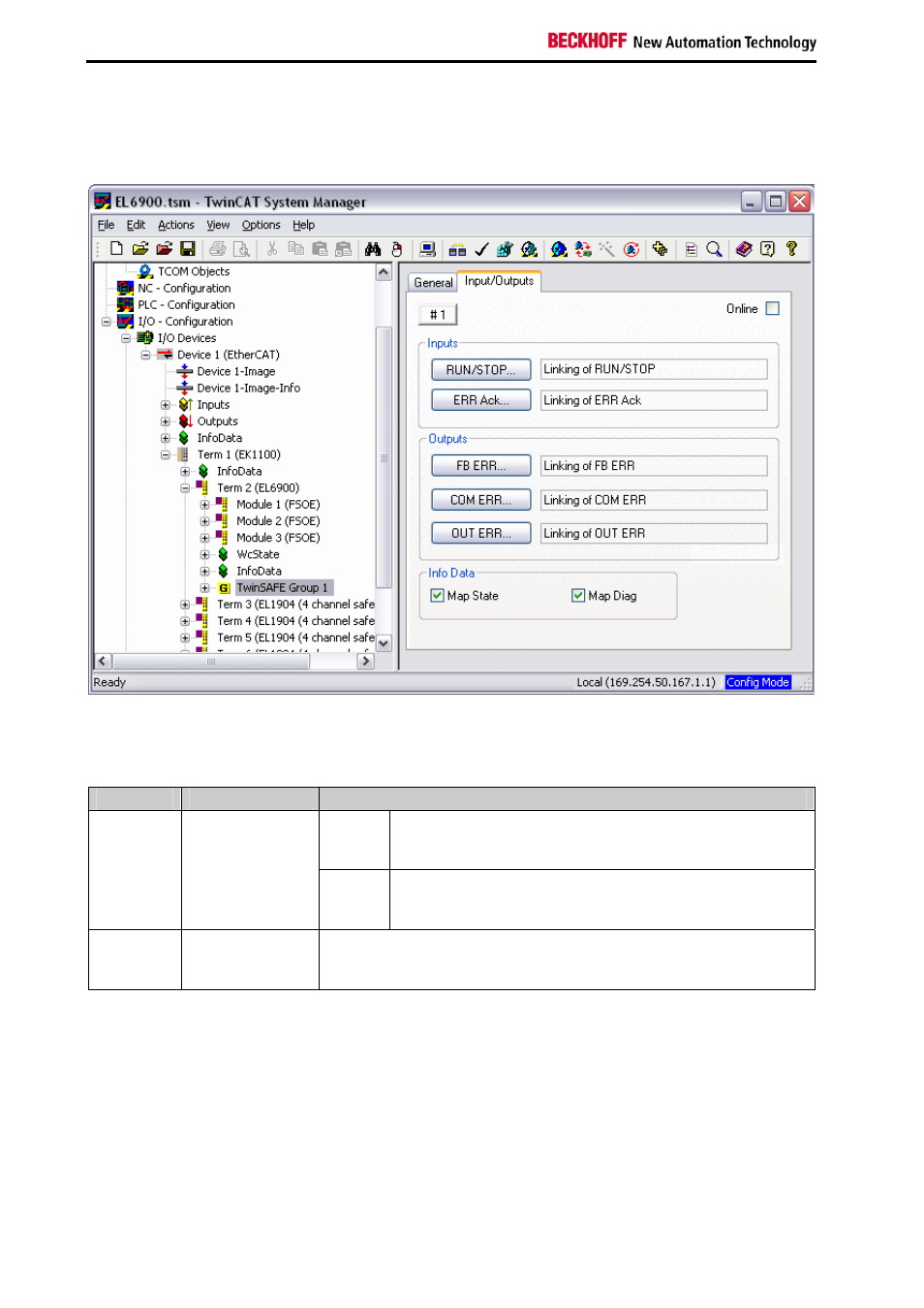
Task: Click the Copy toolbar icon
Action: (295, 249)
